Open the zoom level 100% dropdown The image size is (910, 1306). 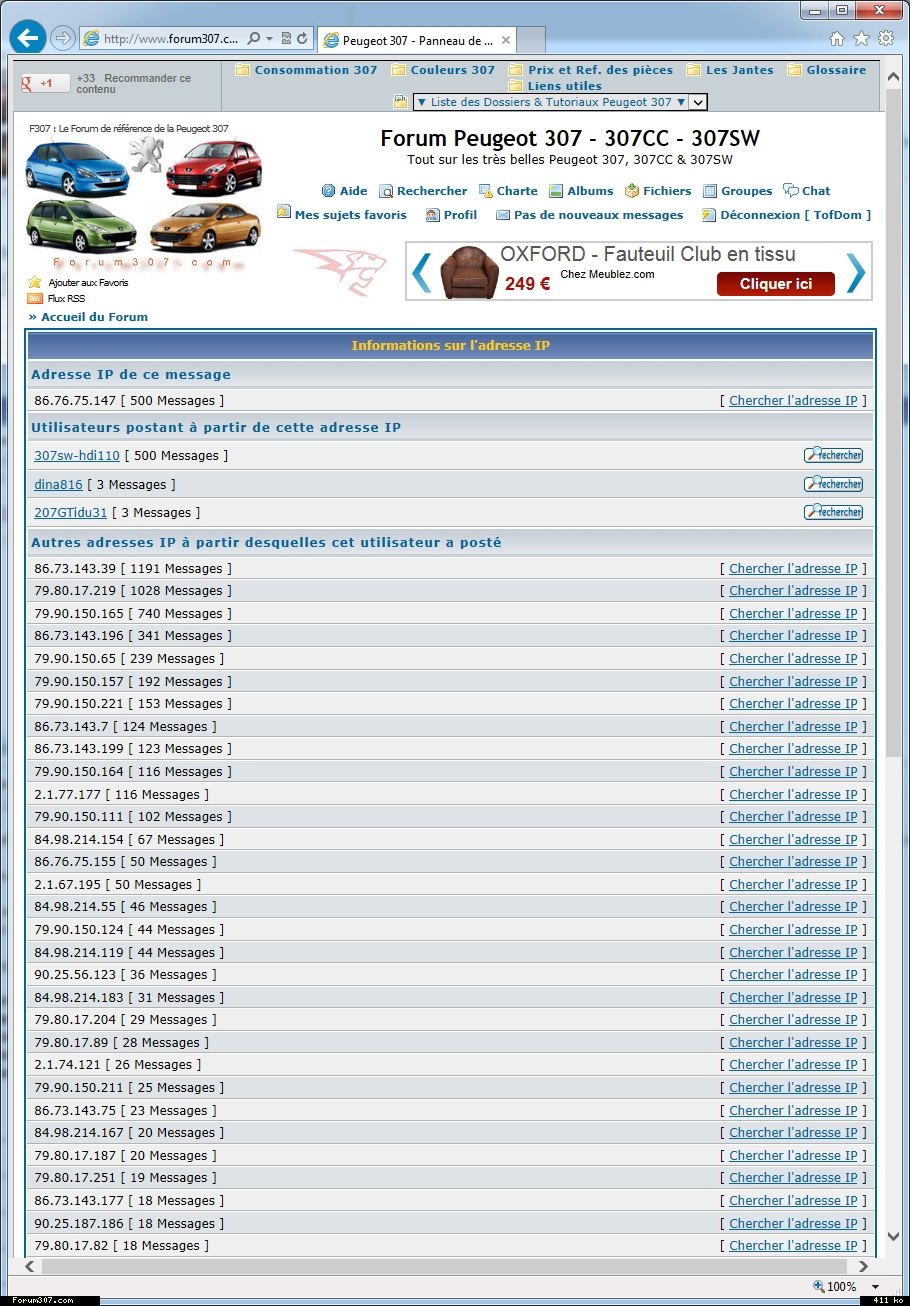(x=875, y=1287)
